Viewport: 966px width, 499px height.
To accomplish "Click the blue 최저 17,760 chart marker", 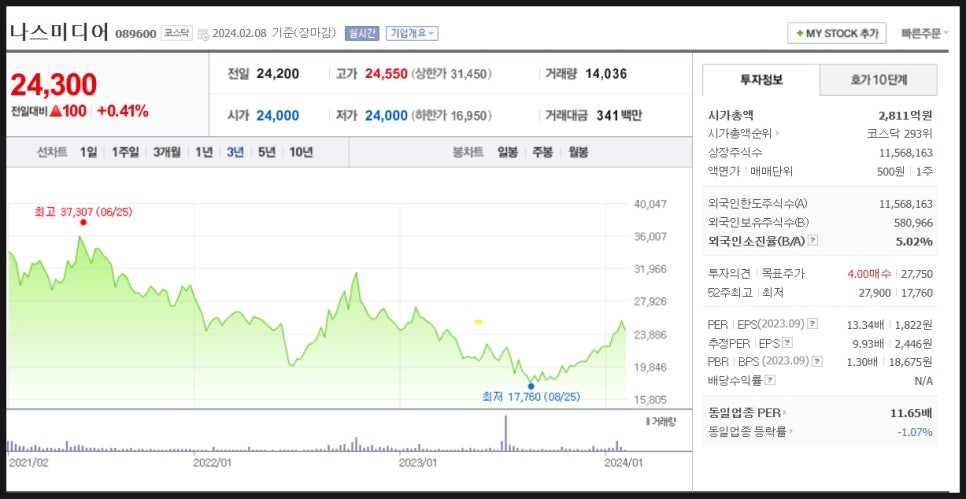I will pos(531,386).
